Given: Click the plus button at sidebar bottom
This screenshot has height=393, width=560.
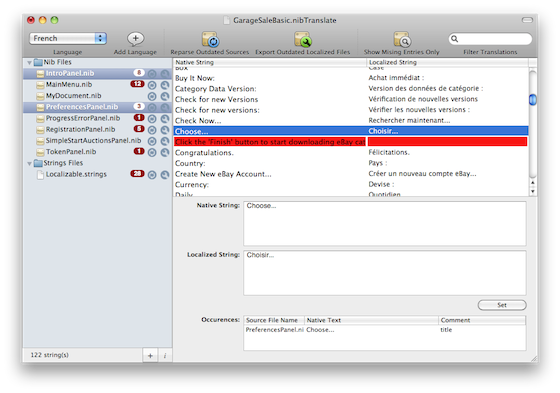Looking at the screenshot, I should tap(150, 355).
